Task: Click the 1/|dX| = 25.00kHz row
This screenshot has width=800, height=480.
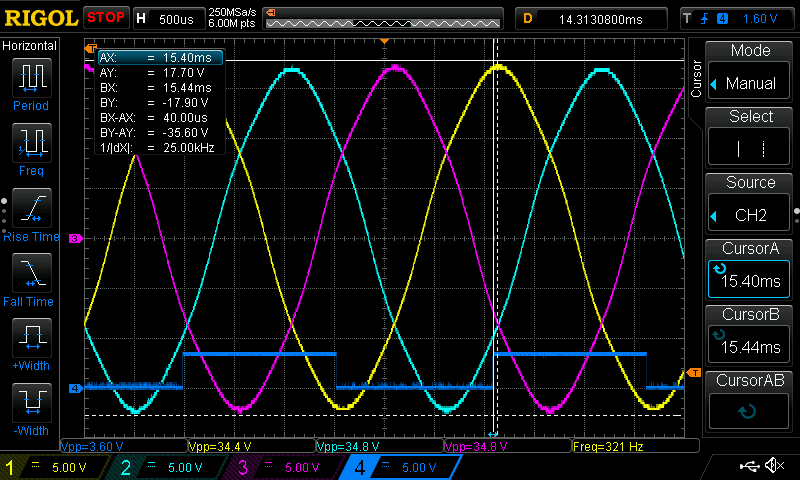Action: click(160, 147)
